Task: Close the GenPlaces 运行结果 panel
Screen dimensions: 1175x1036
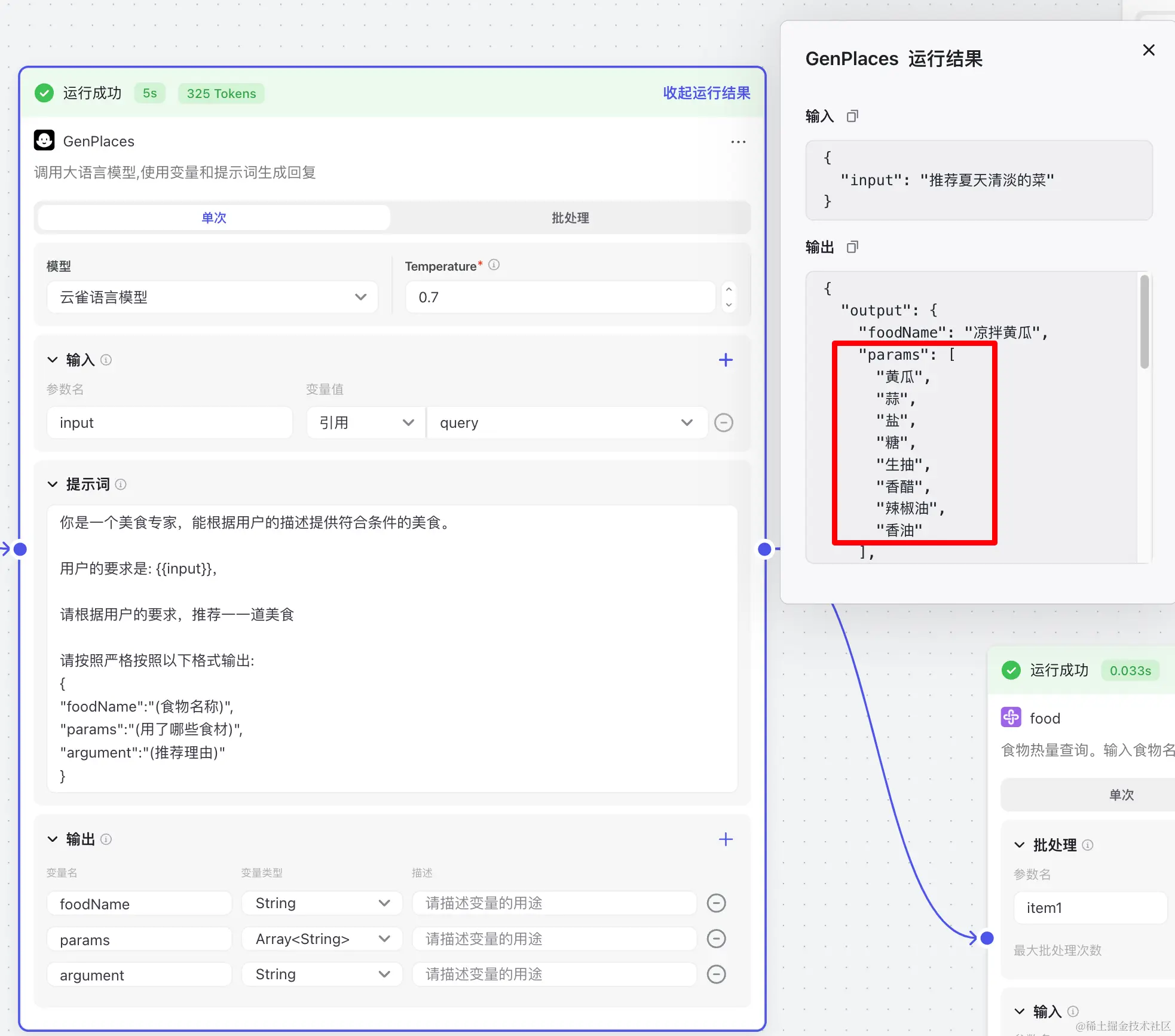Action: pyautogui.click(x=1148, y=50)
